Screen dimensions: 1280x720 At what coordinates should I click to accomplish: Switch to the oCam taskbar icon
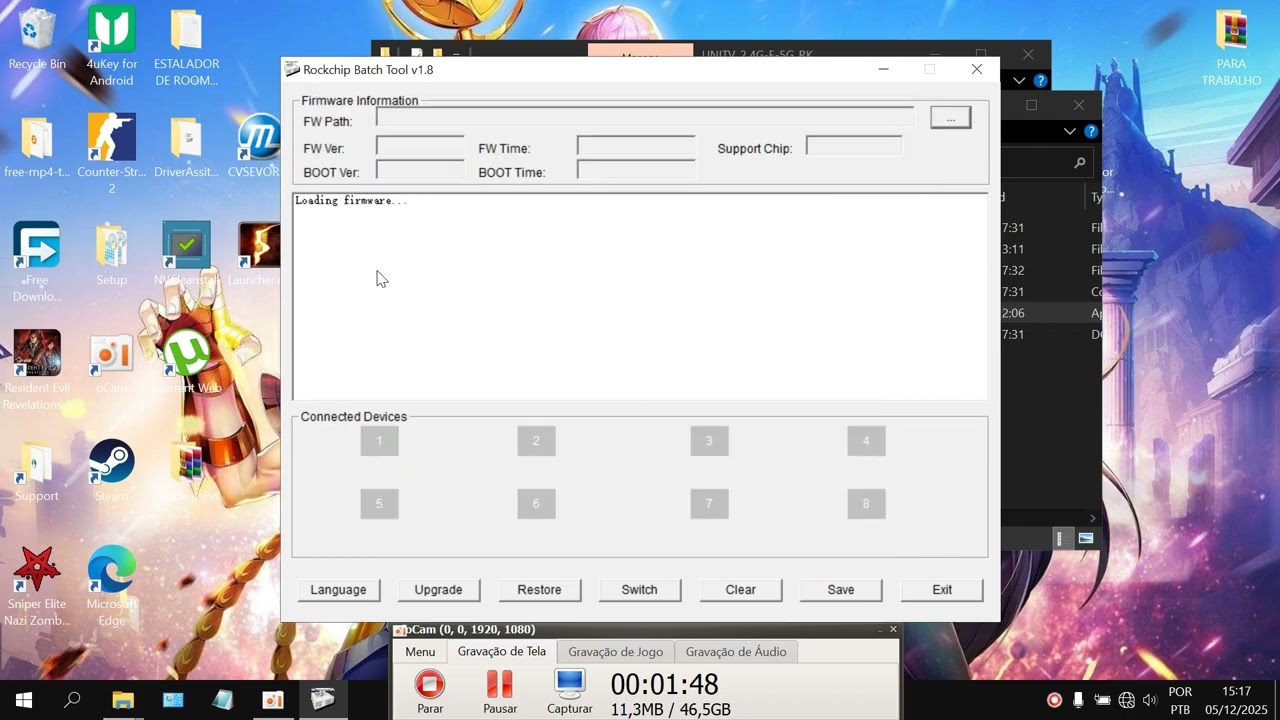click(x=272, y=700)
